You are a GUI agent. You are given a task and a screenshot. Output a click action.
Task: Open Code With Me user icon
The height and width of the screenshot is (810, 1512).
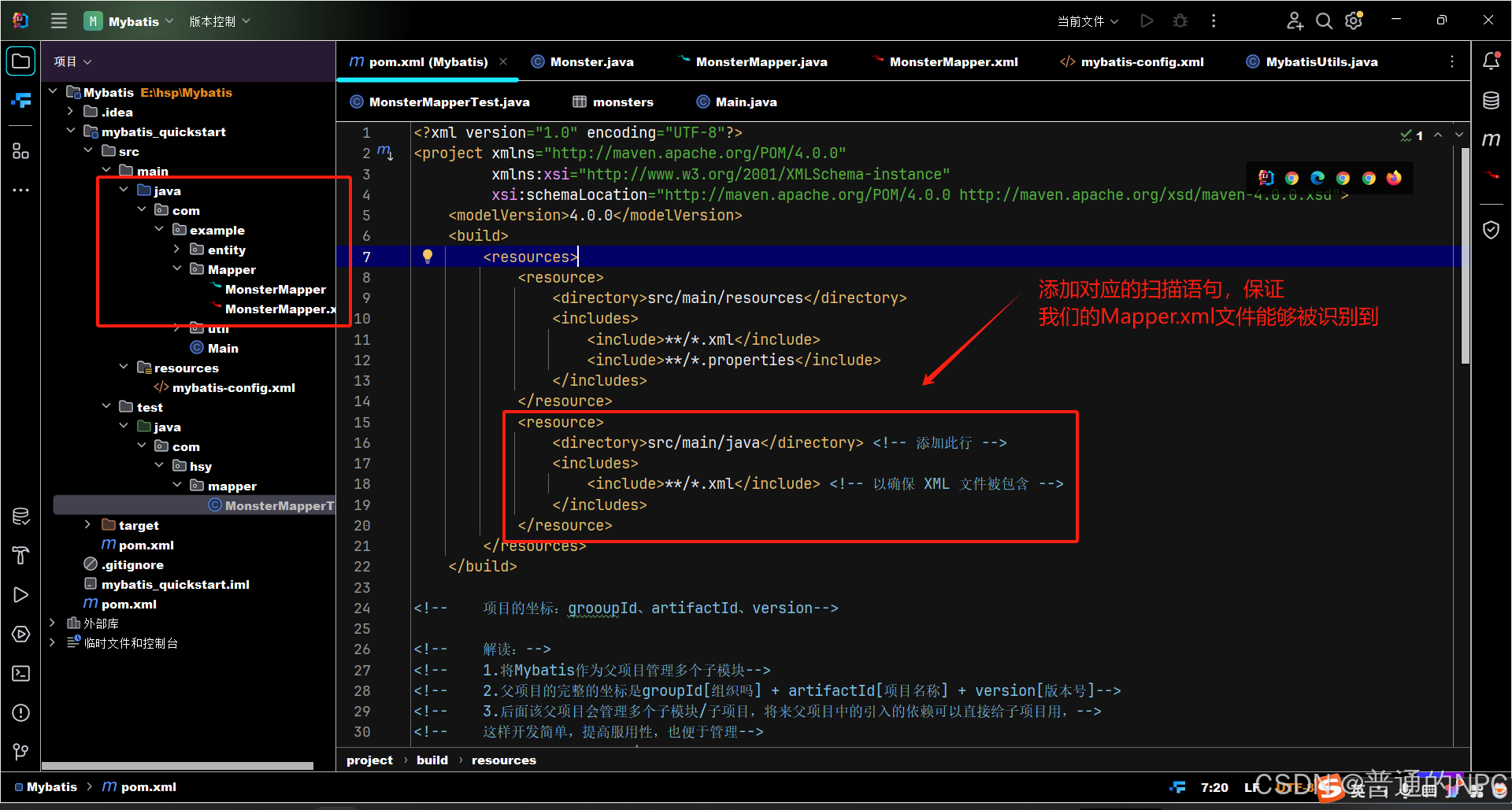(1295, 21)
